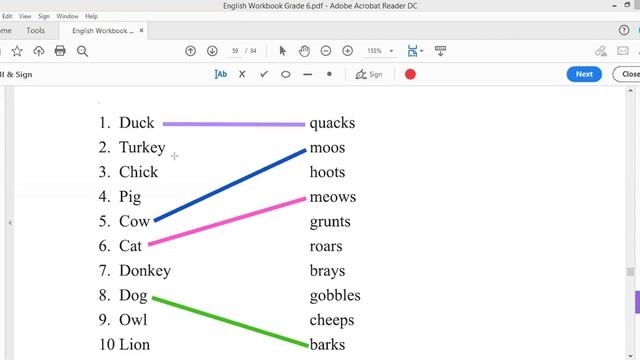Select the circle shape fill tool

[x=286, y=74]
